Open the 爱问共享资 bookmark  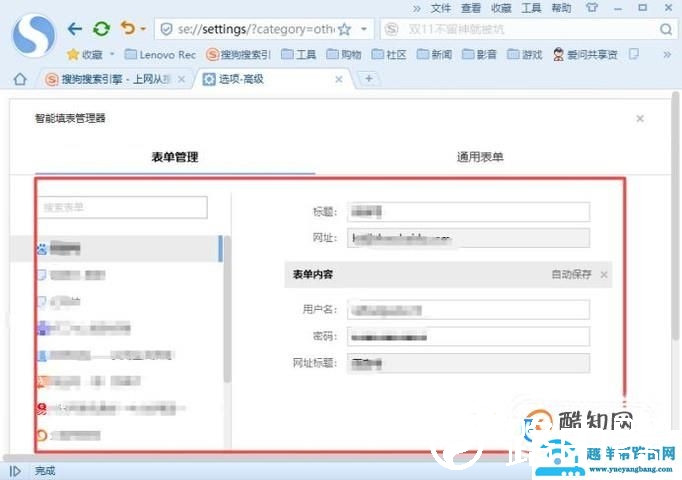(x=585, y=54)
